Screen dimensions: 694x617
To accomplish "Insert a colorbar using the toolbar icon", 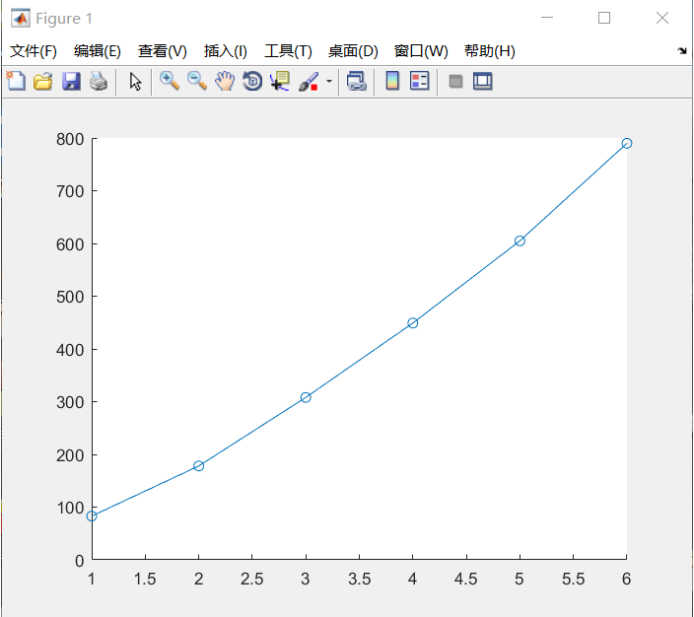I will coord(392,81).
